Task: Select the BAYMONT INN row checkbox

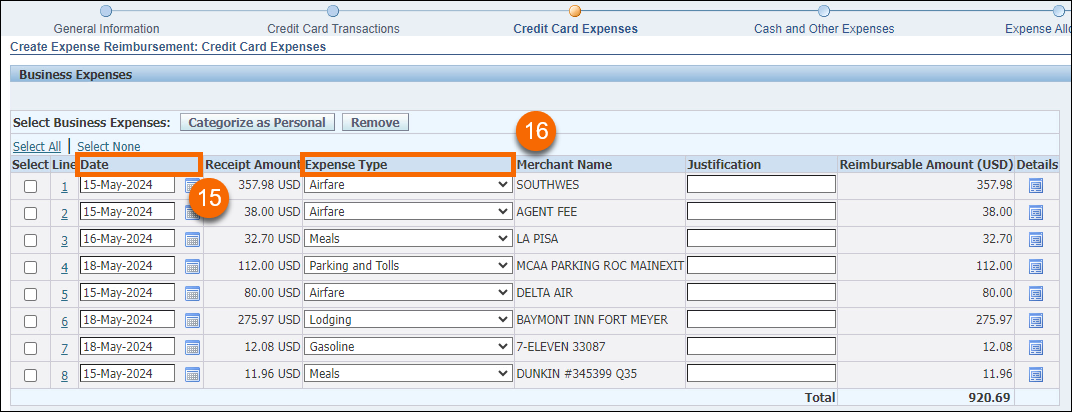Action: (31, 321)
